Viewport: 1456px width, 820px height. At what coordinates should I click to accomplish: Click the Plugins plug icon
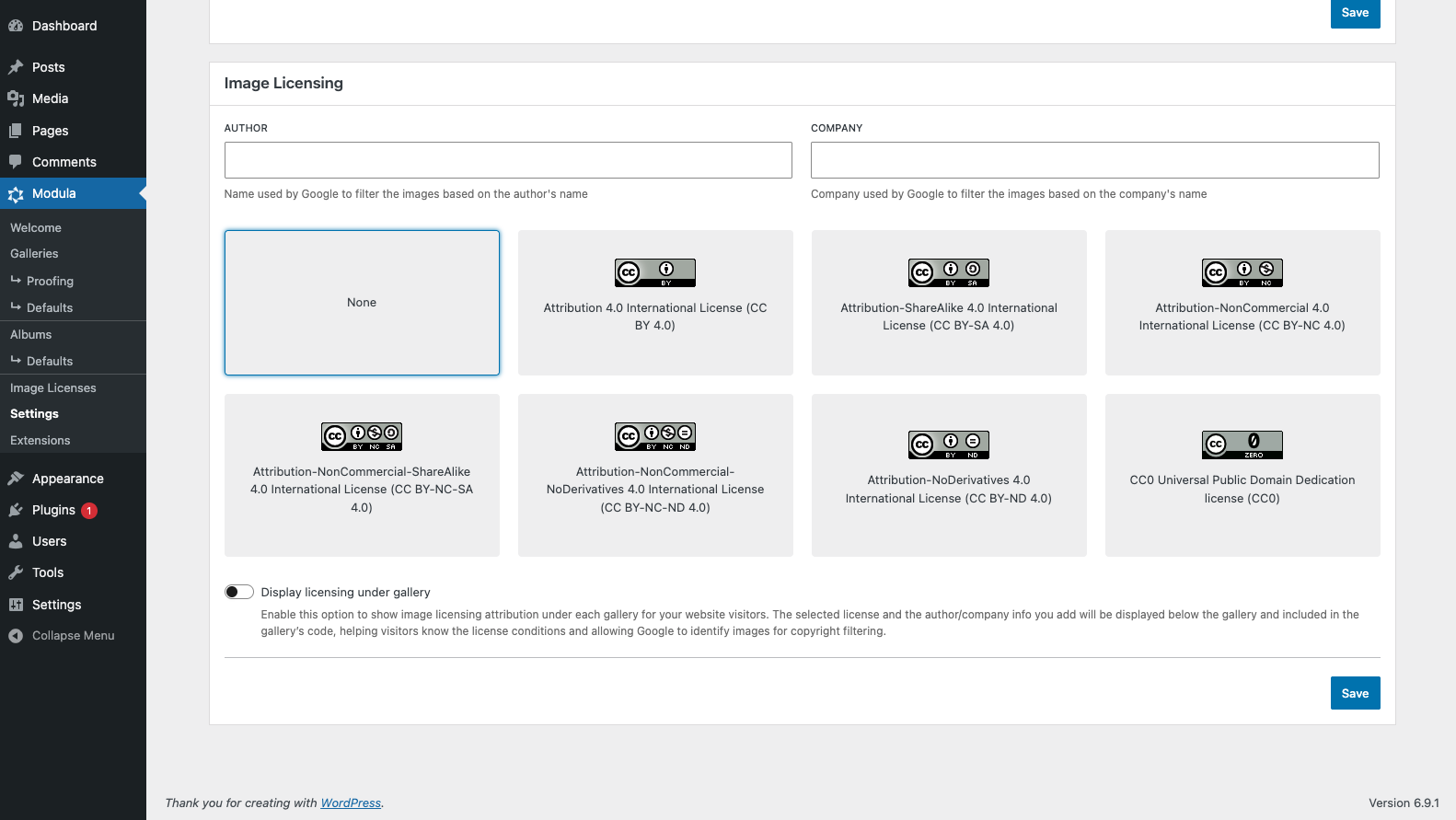(16, 510)
